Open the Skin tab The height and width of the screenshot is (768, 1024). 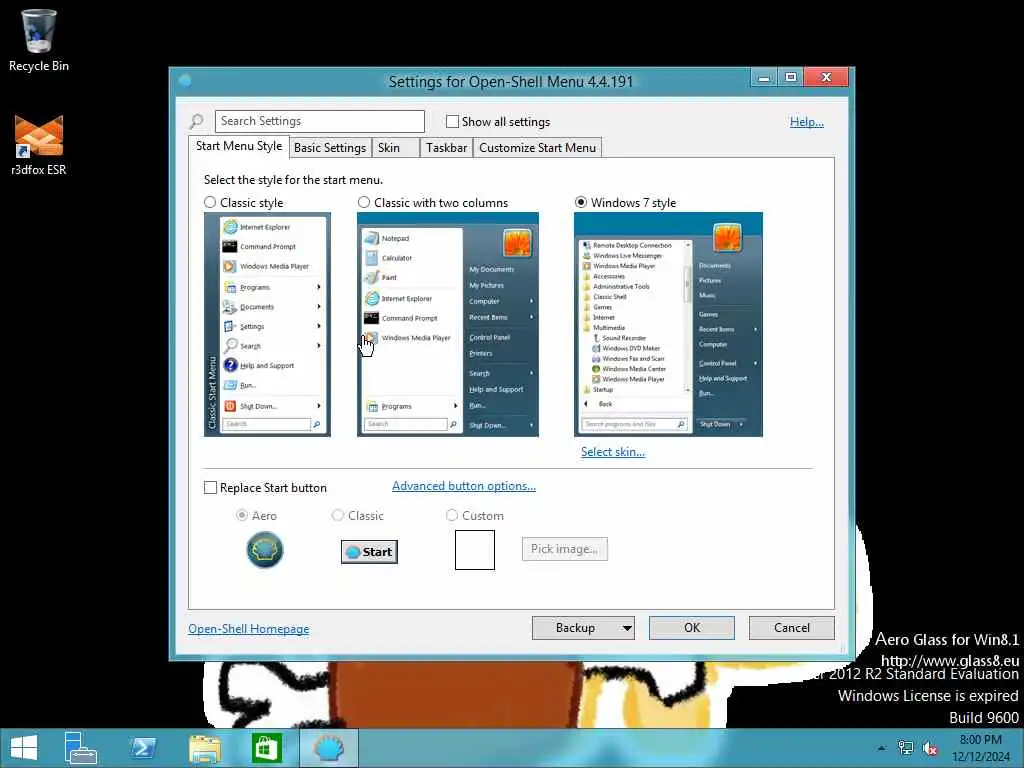pos(396,148)
